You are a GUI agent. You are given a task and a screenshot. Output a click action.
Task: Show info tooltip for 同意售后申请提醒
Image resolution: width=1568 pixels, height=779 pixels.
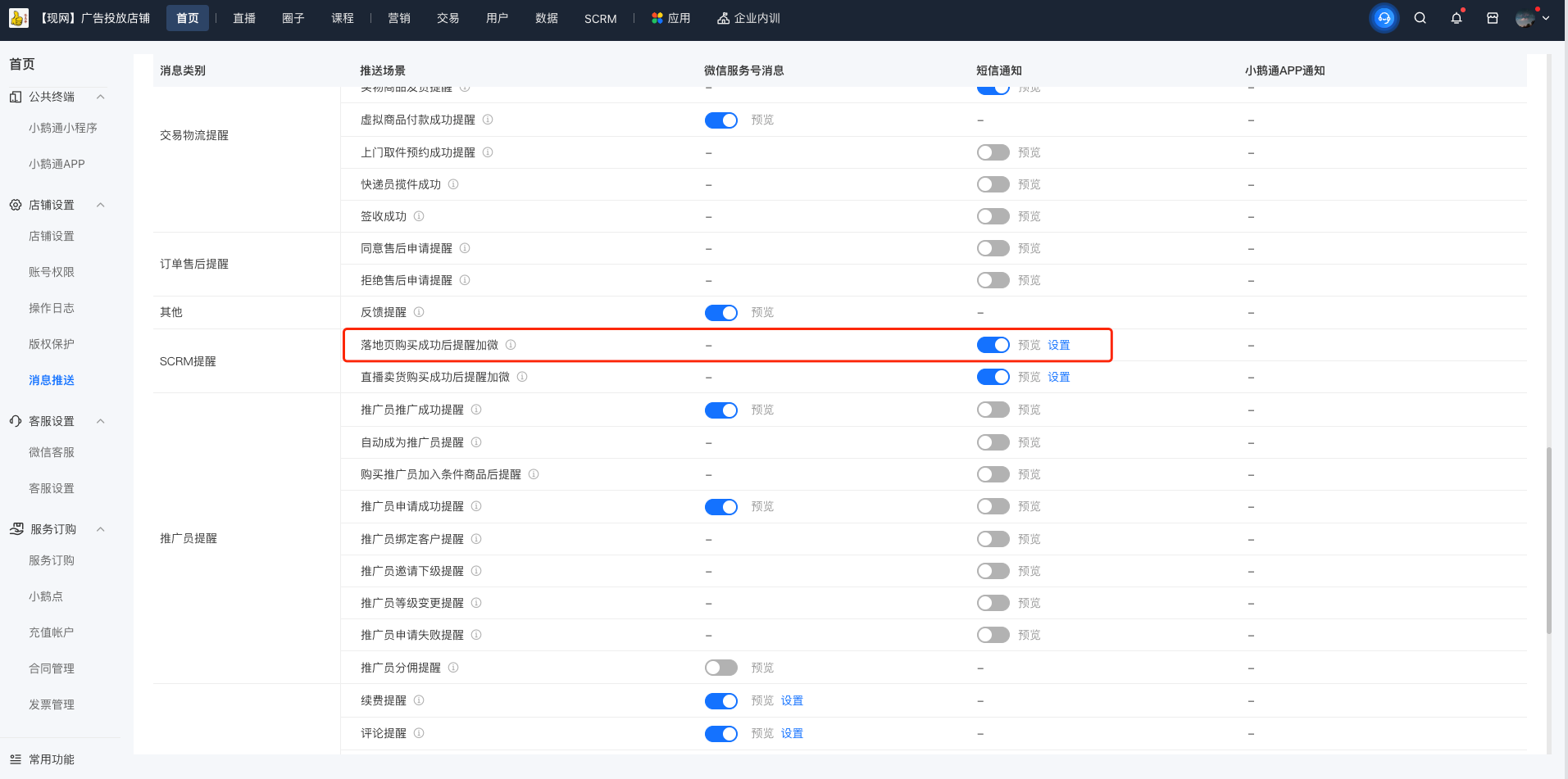coord(465,248)
